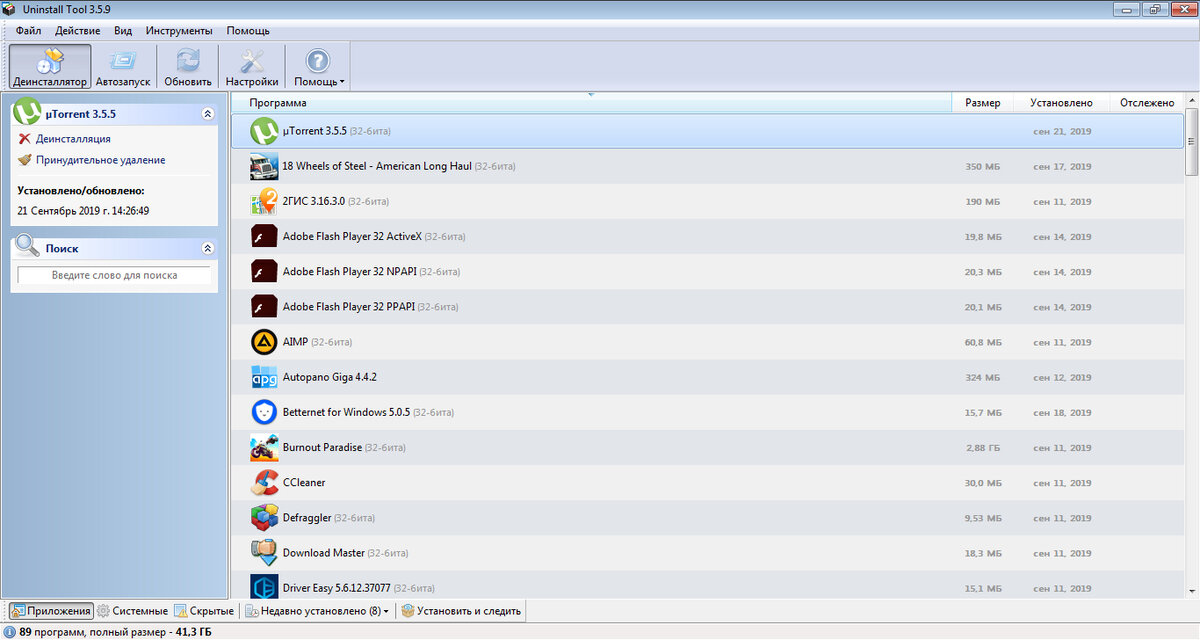
Task: Switch to the Приложения tab
Action: click(50, 611)
